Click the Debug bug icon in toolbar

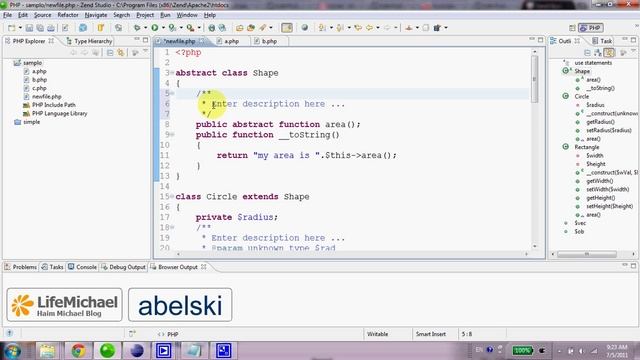[137, 28]
